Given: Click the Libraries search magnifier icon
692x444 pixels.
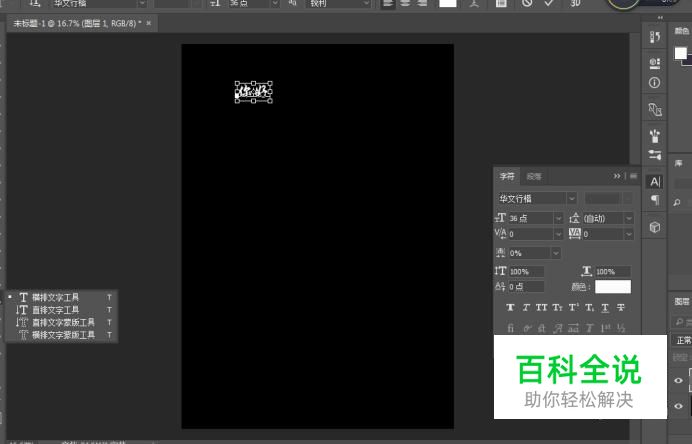Looking at the screenshot, I should pyautogui.click(x=677, y=203).
